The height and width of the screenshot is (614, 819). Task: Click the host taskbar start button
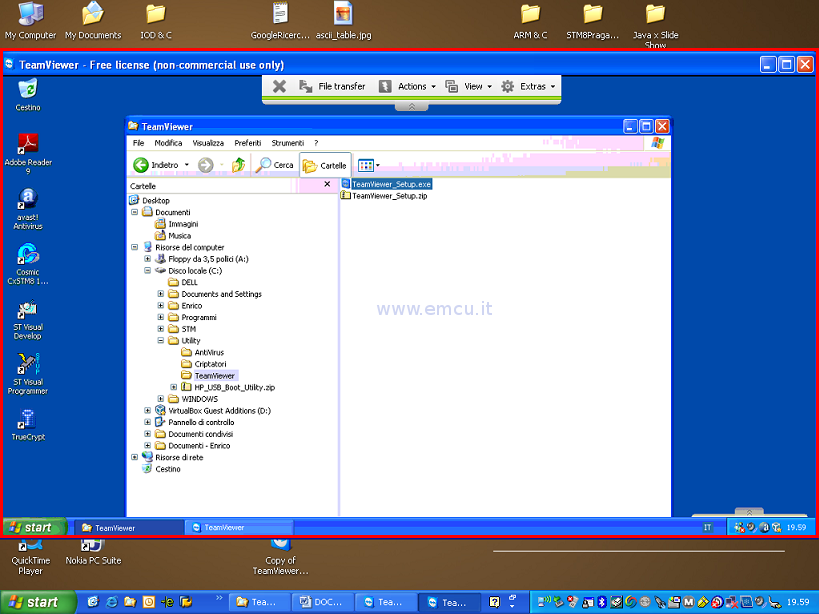coord(38,603)
